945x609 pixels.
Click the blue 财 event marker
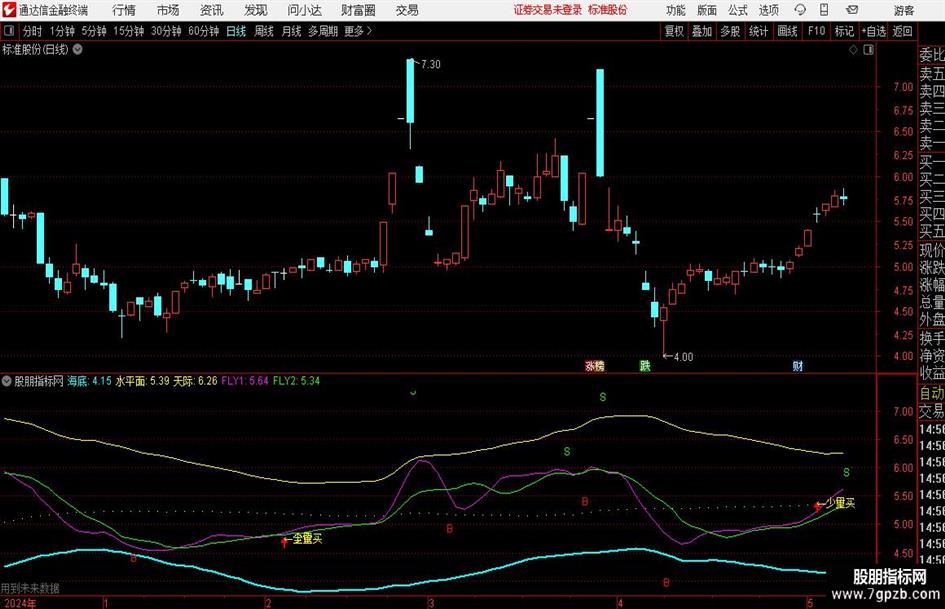[x=797, y=365]
